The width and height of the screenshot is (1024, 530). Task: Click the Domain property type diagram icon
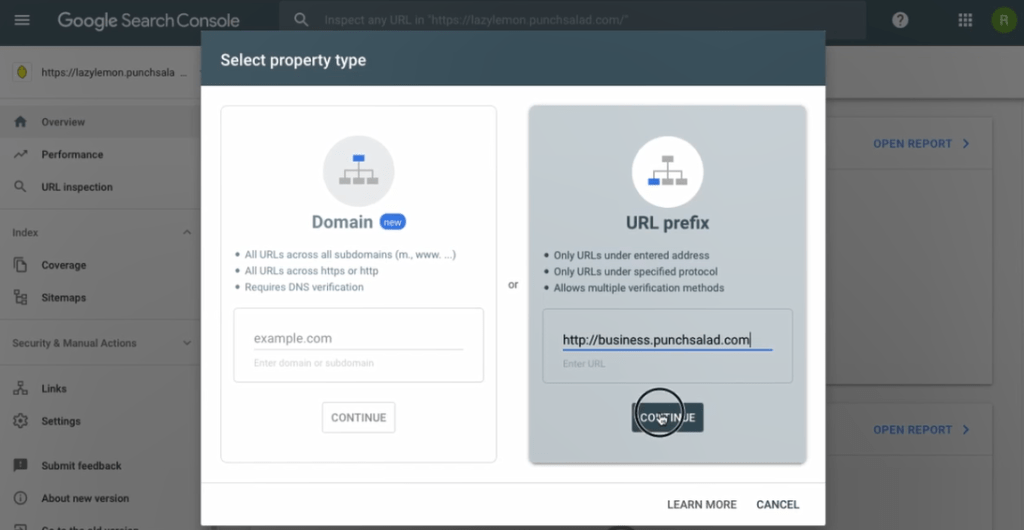(359, 171)
